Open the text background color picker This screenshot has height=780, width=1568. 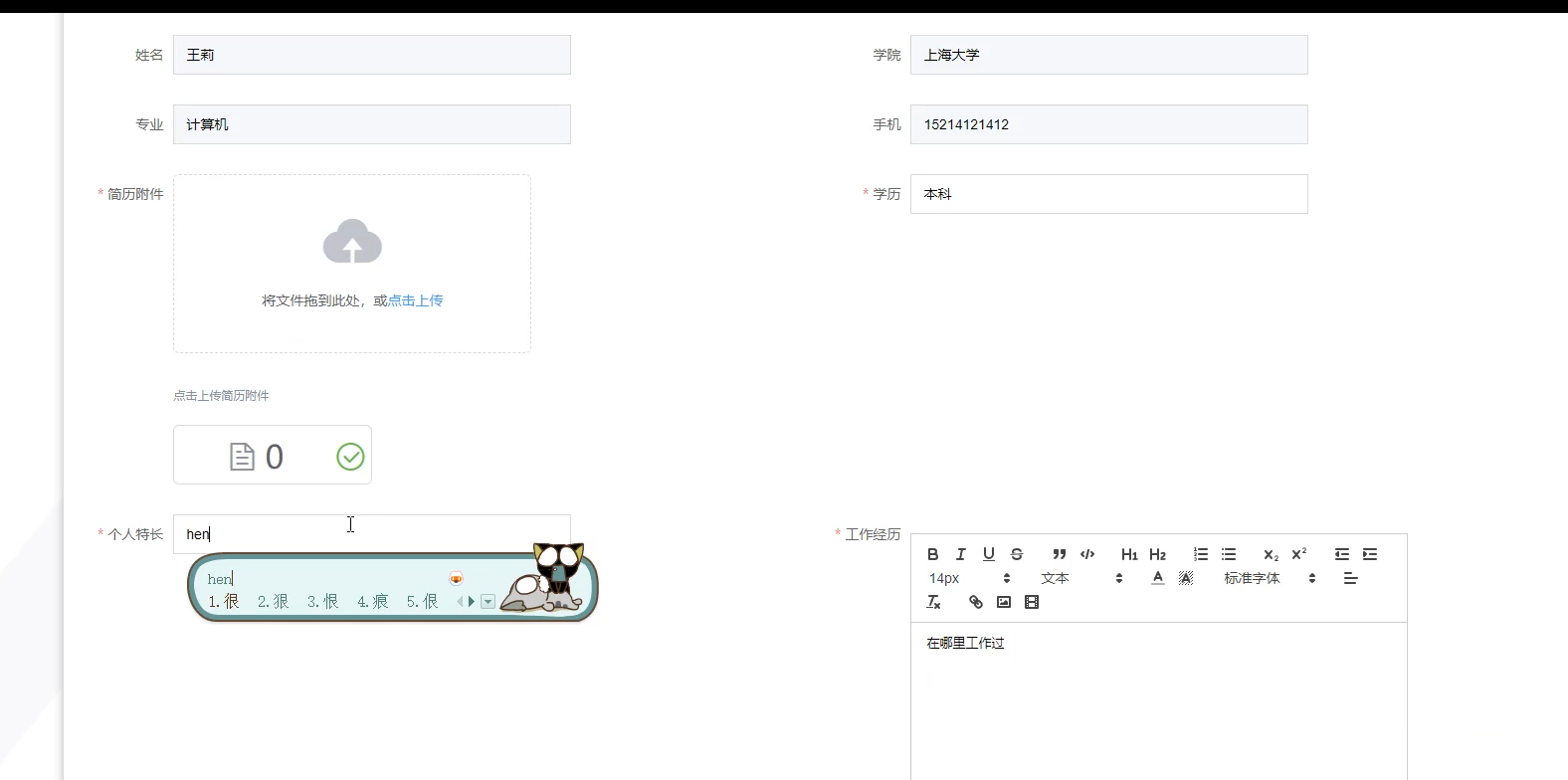point(1186,578)
